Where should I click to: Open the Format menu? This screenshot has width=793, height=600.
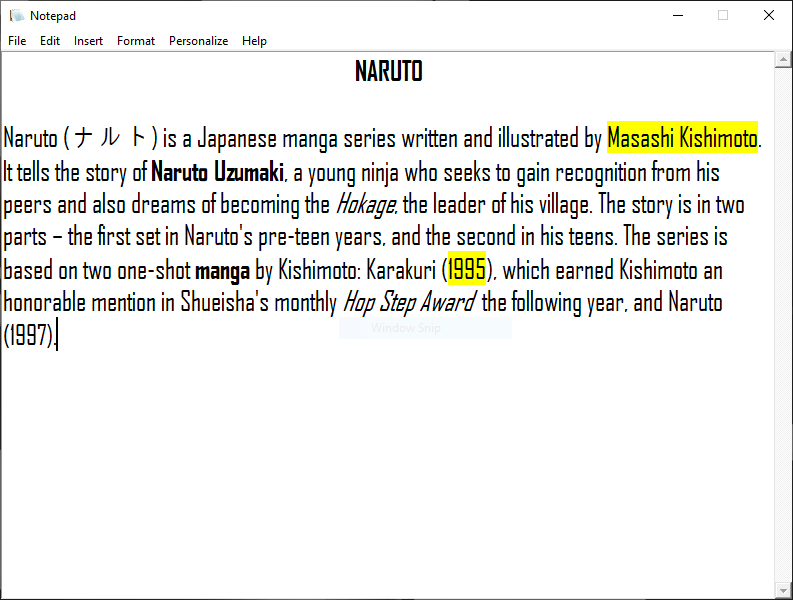tap(136, 41)
